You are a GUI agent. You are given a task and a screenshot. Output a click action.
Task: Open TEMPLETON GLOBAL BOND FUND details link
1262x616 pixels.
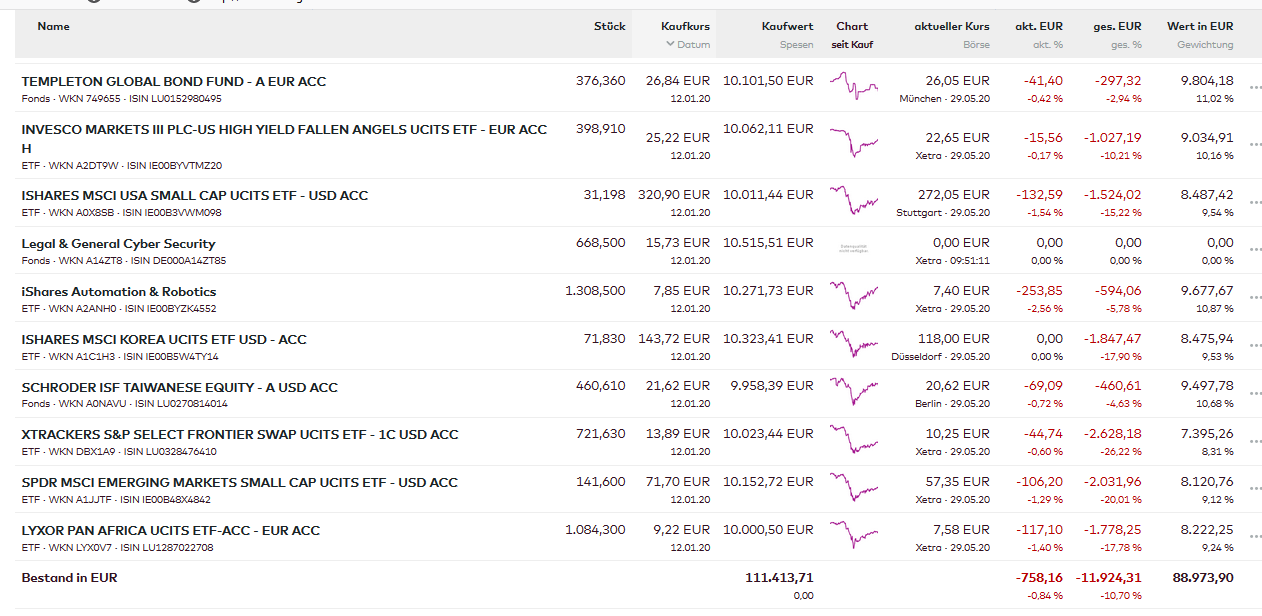(x=173, y=82)
